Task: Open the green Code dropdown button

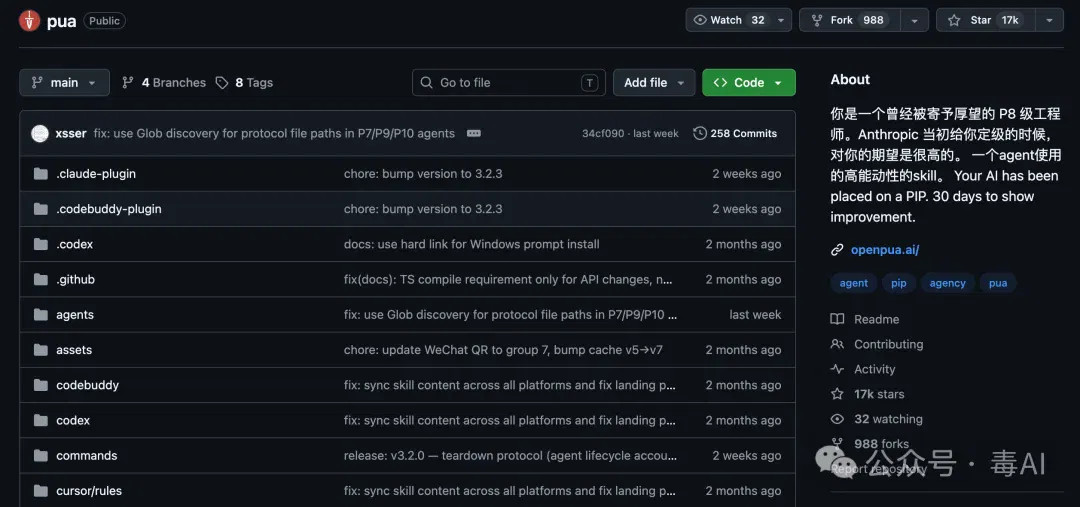Action: (749, 83)
